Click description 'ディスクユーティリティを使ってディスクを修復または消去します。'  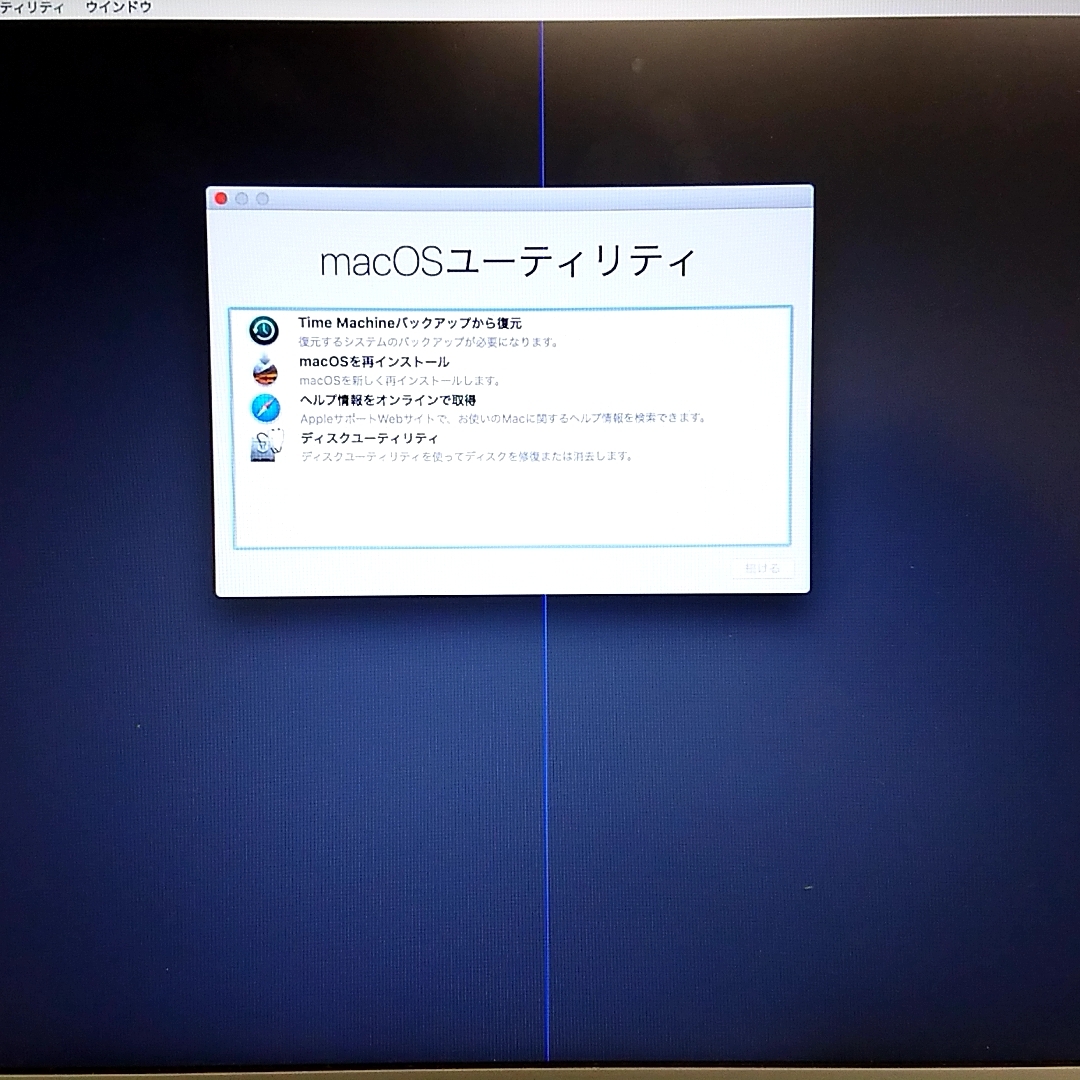(467, 456)
